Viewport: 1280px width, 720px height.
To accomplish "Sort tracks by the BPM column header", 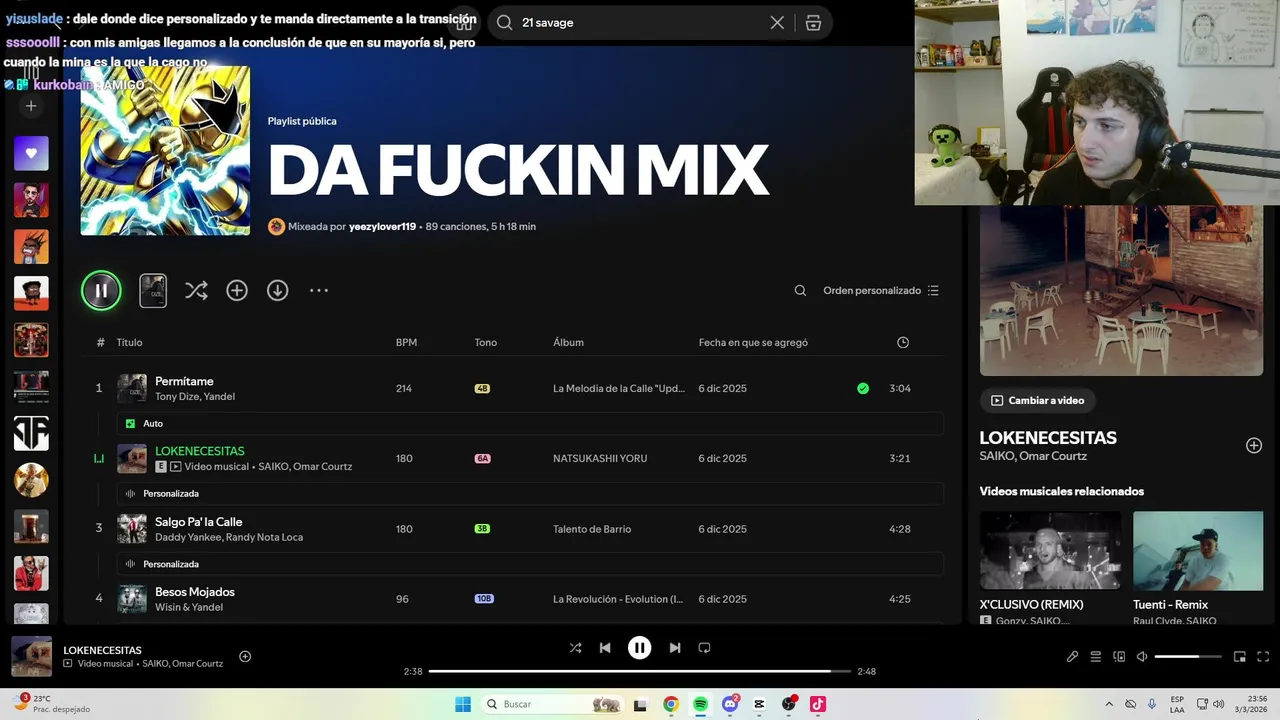I will (x=406, y=343).
